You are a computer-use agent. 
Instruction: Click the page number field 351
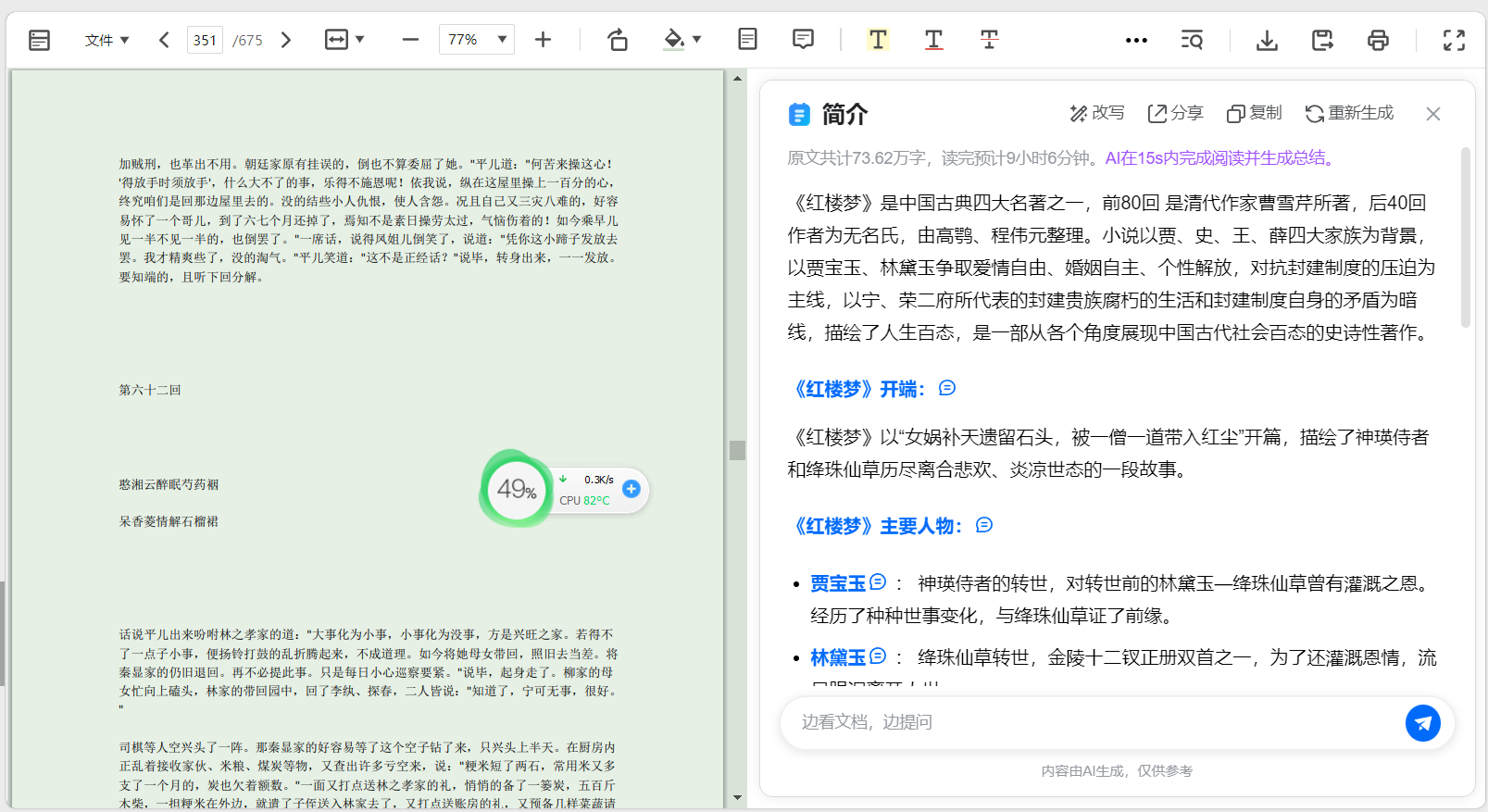point(205,40)
